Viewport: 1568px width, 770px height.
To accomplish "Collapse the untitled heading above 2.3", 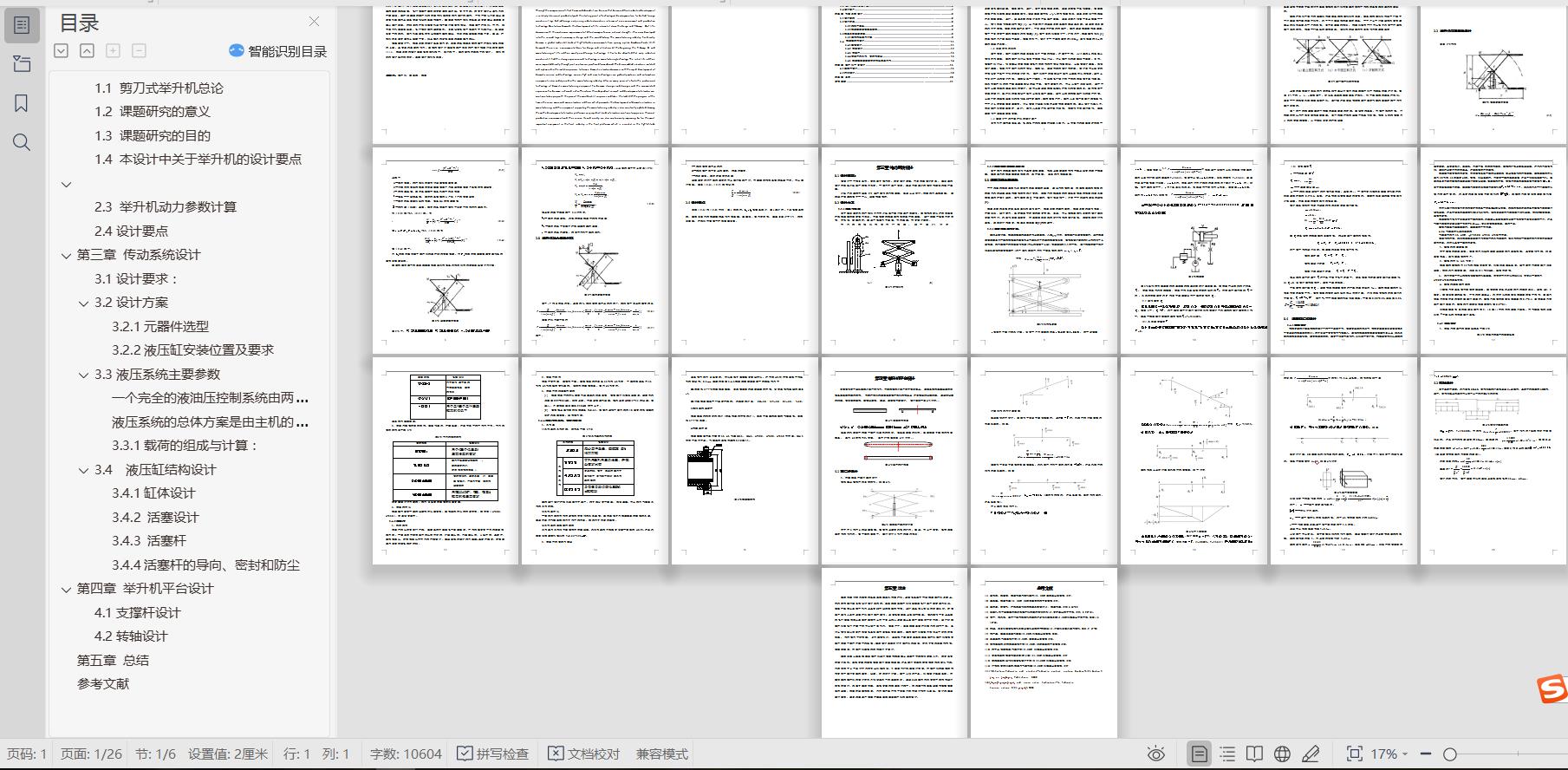I will click(66, 184).
